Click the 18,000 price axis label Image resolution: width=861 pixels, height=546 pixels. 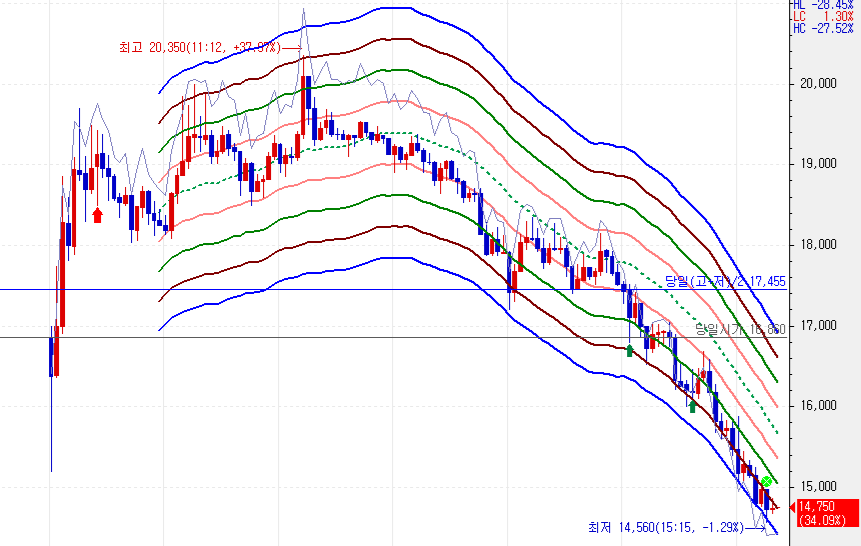[x=818, y=245]
